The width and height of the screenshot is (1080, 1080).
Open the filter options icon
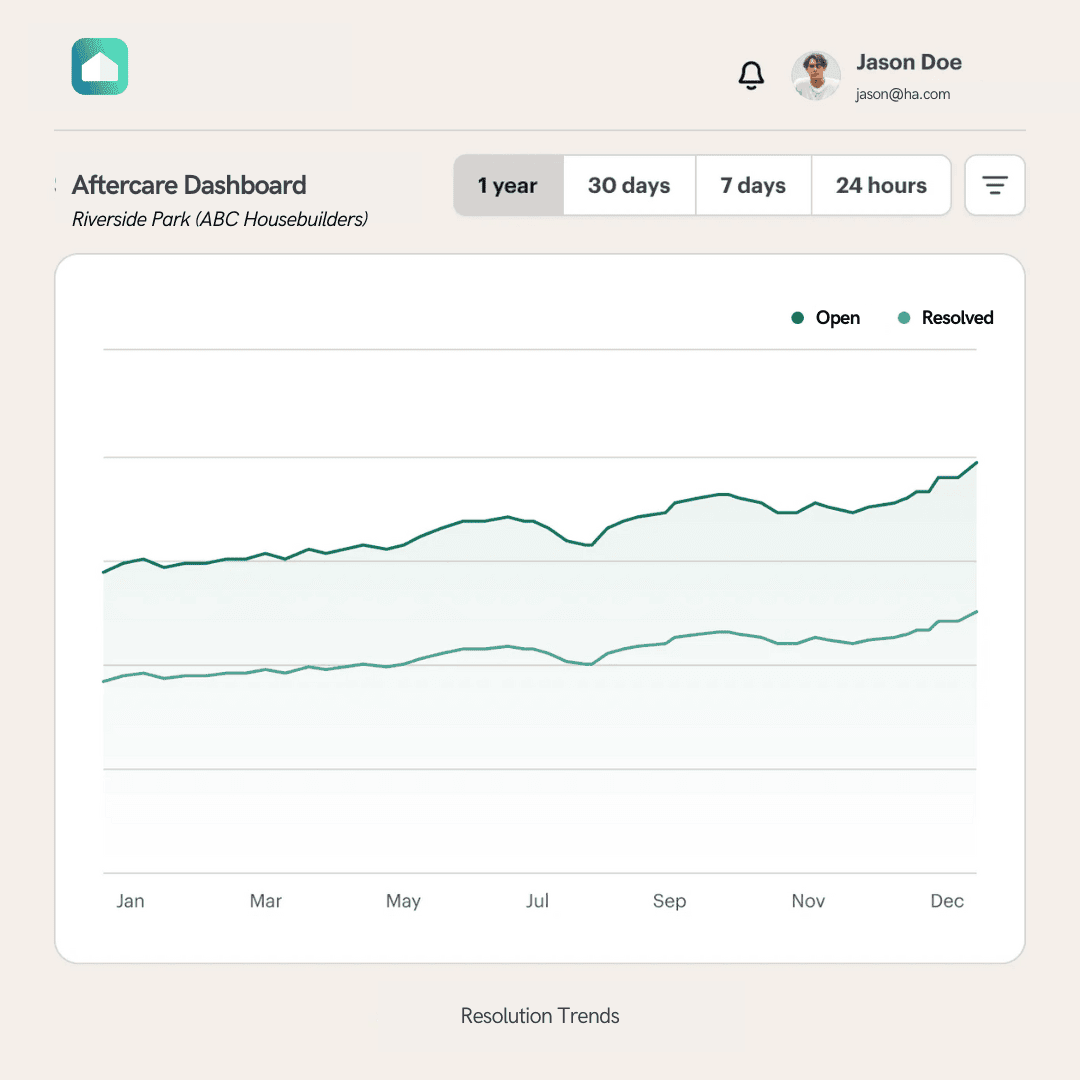coord(994,185)
